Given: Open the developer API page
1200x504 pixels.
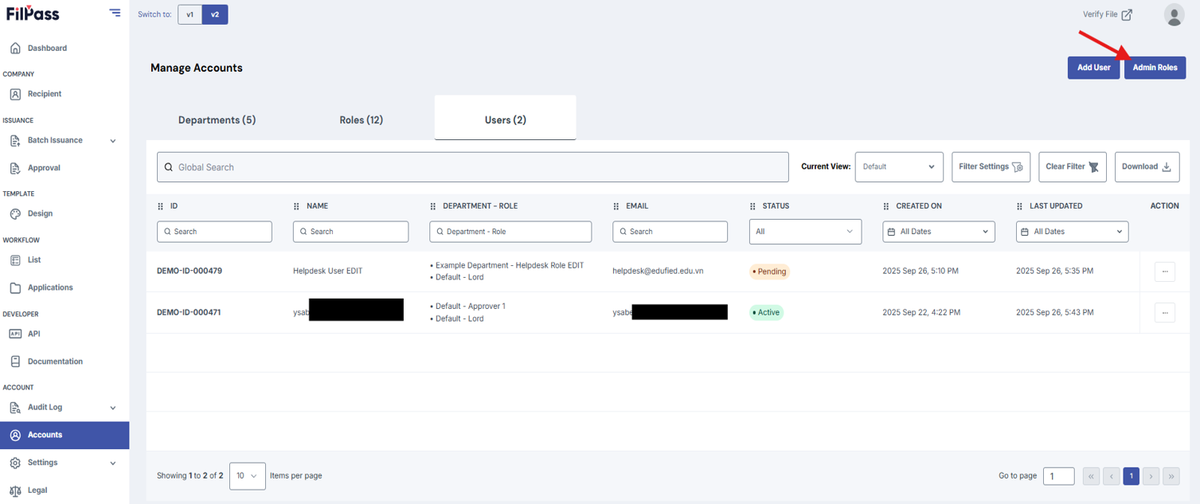Looking at the screenshot, I should point(34,334).
